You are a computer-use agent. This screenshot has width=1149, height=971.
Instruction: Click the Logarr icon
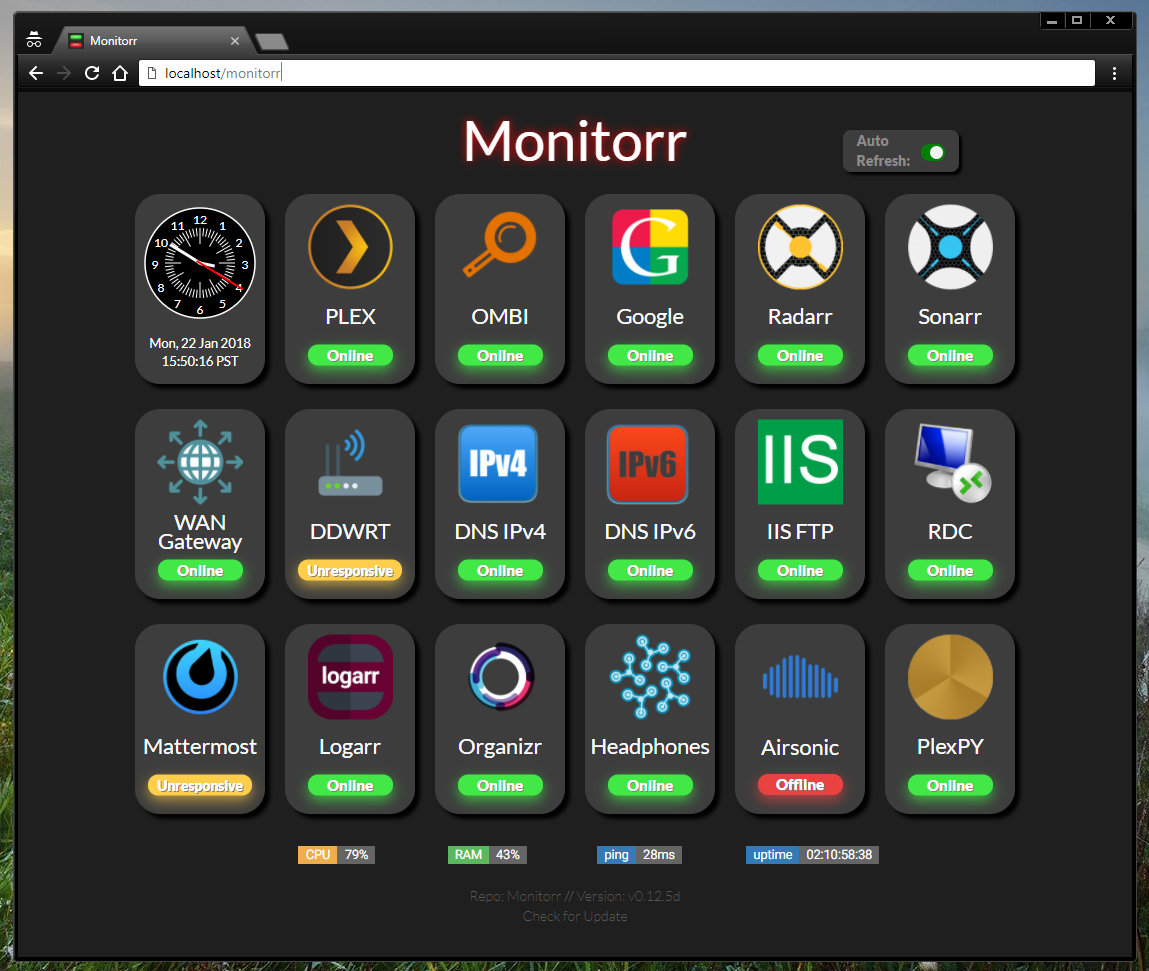pyautogui.click(x=350, y=676)
